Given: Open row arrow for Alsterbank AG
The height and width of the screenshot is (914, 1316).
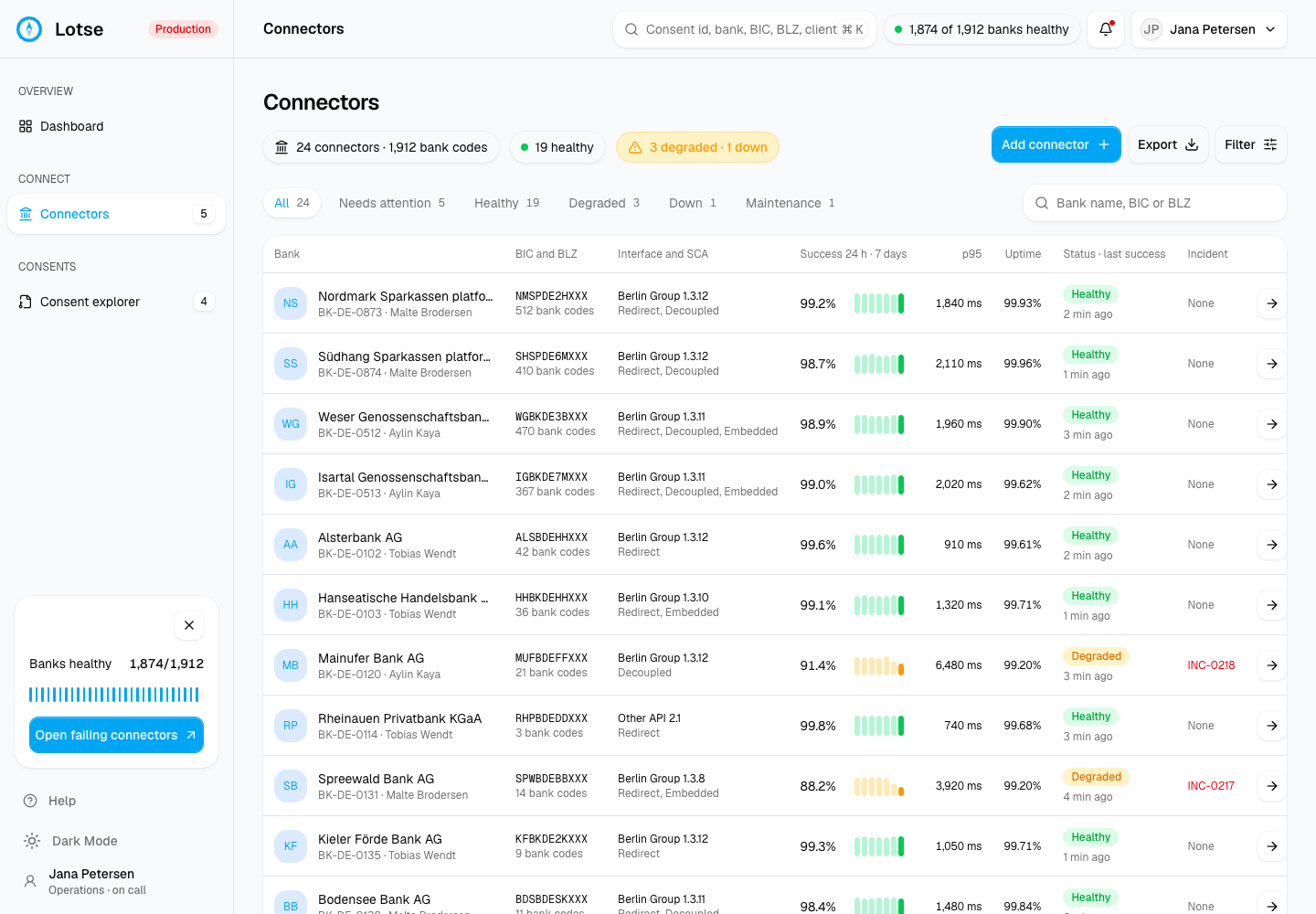Looking at the screenshot, I should coord(1271,545).
